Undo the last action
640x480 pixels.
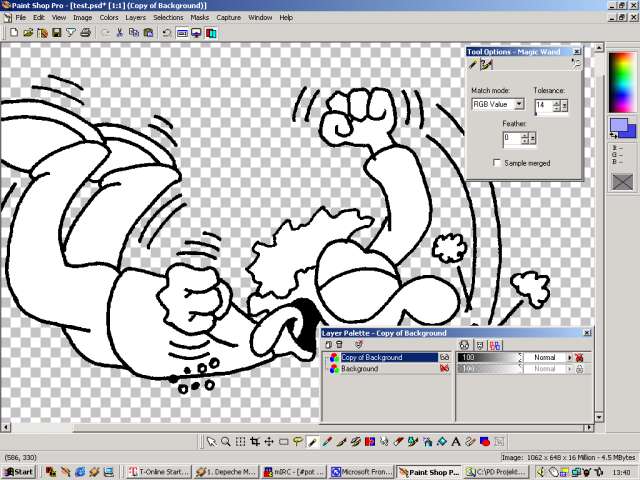click(166, 33)
